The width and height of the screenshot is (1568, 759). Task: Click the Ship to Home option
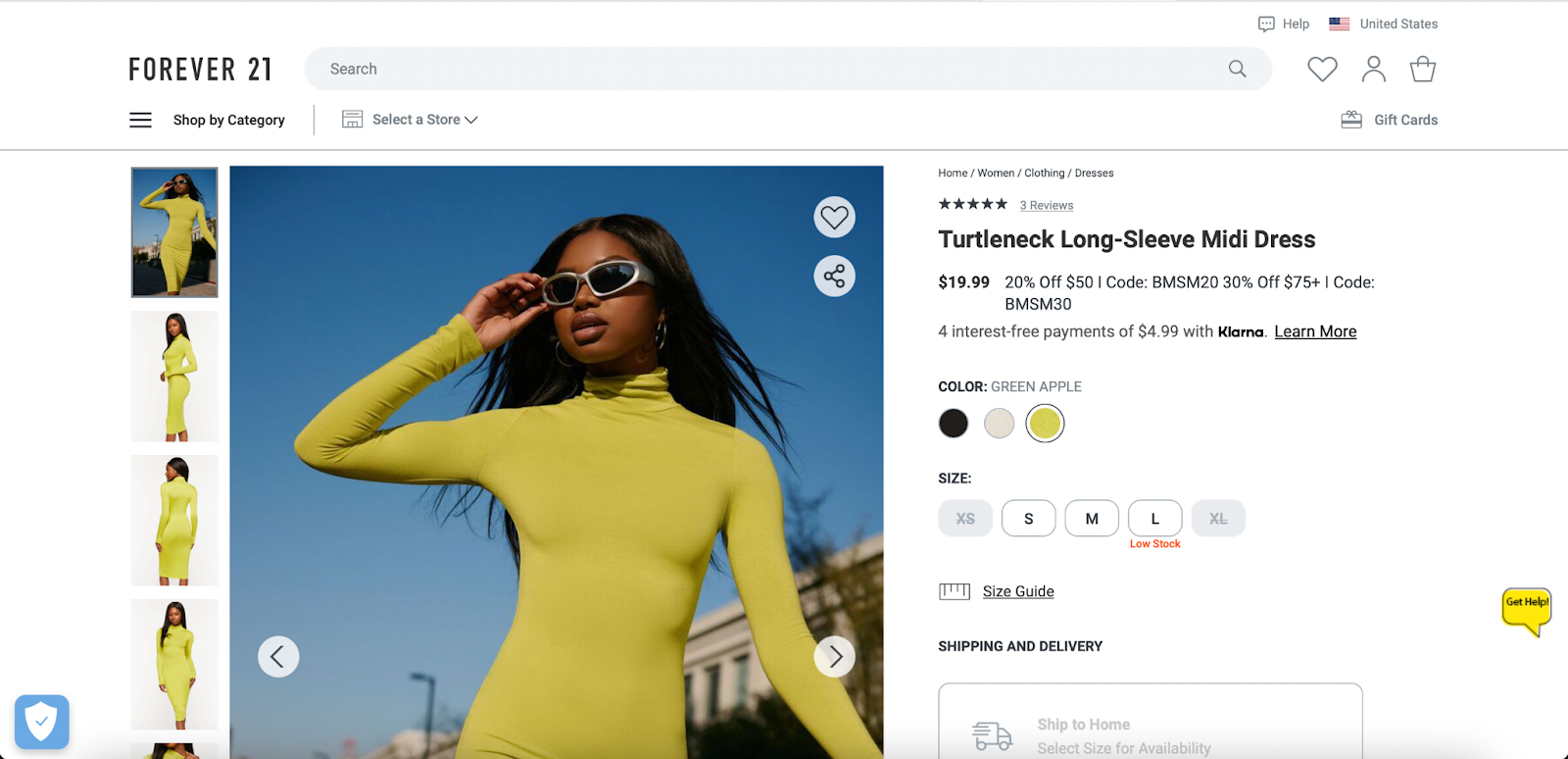tap(1151, 722)
